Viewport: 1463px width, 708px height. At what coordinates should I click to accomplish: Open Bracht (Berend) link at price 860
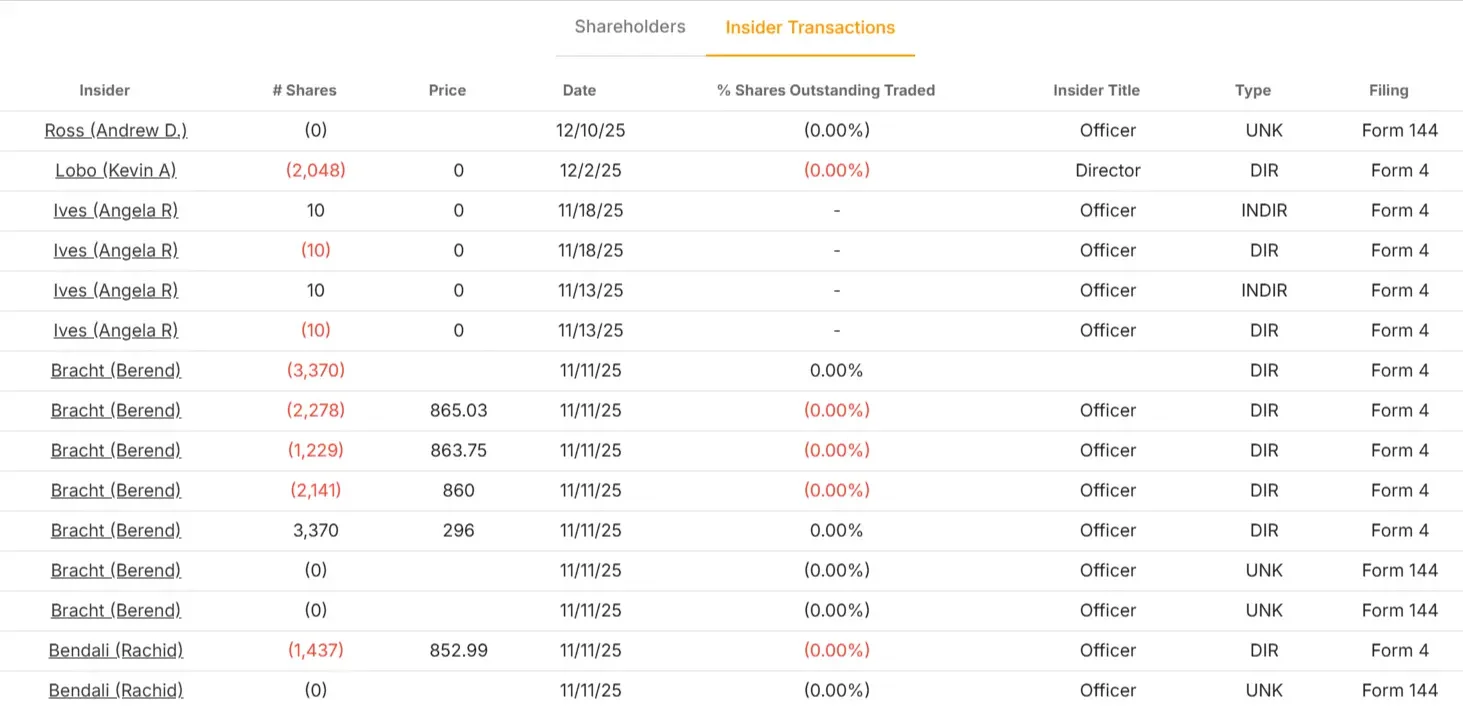116,490
